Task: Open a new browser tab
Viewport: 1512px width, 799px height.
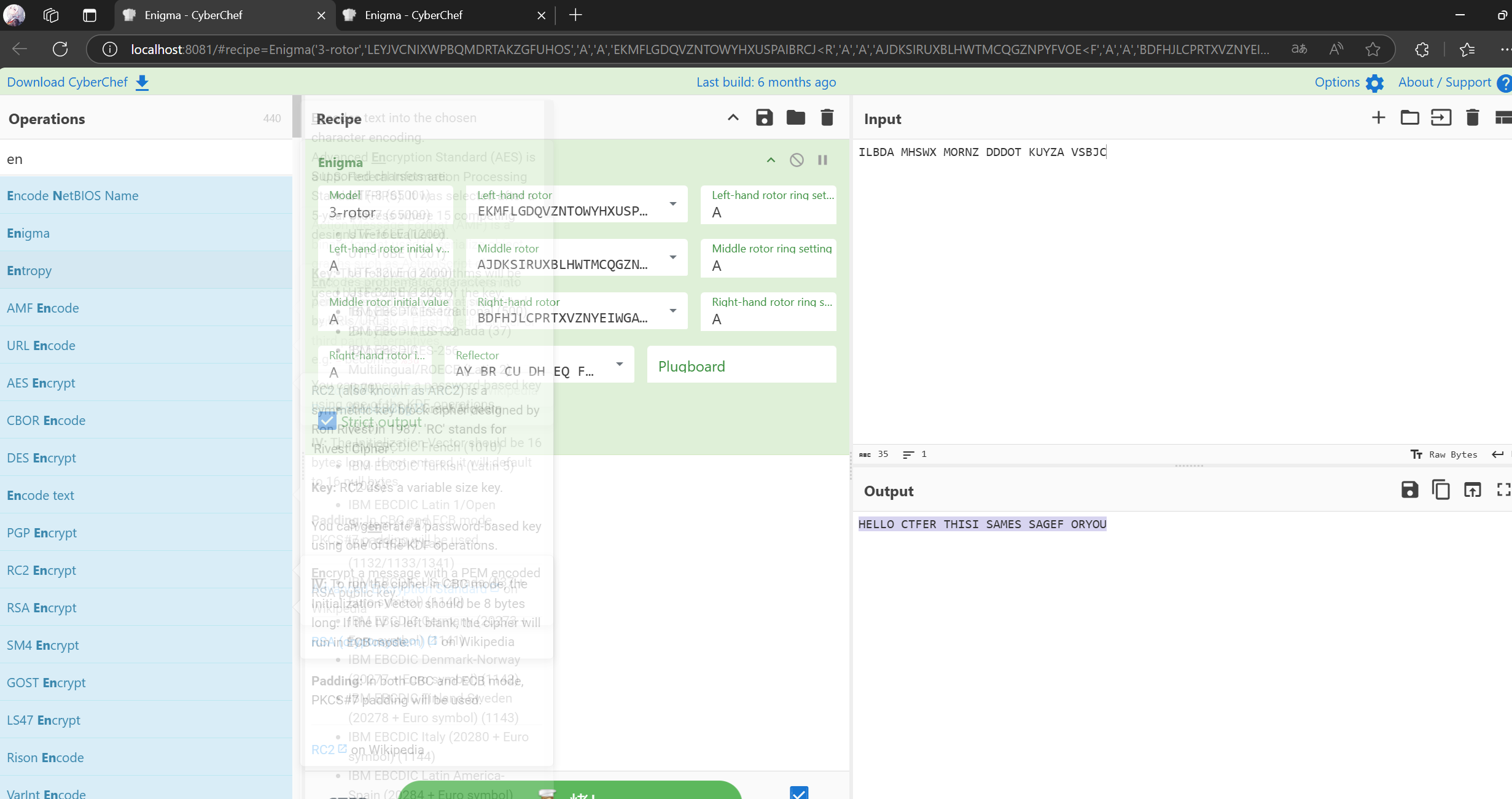Action: click(575, 15)
